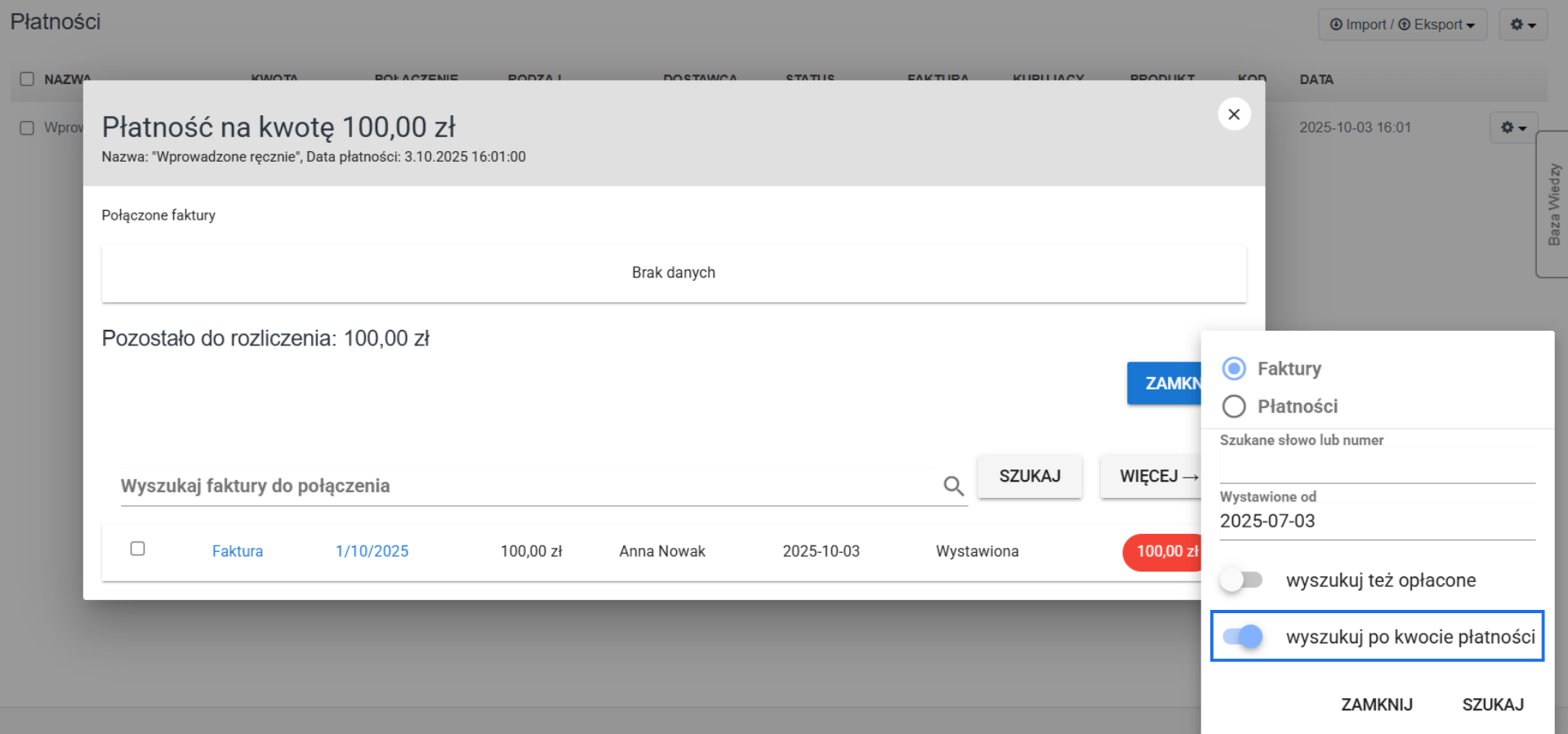Click the 'Wystawiona' status cell
The width and height of the screenshot is (1568, 734).
[978, 551]
